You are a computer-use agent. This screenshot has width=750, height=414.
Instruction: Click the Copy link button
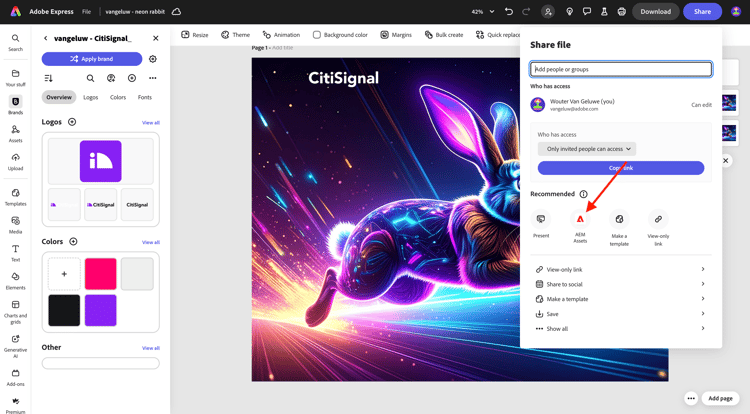pos(621,168)
